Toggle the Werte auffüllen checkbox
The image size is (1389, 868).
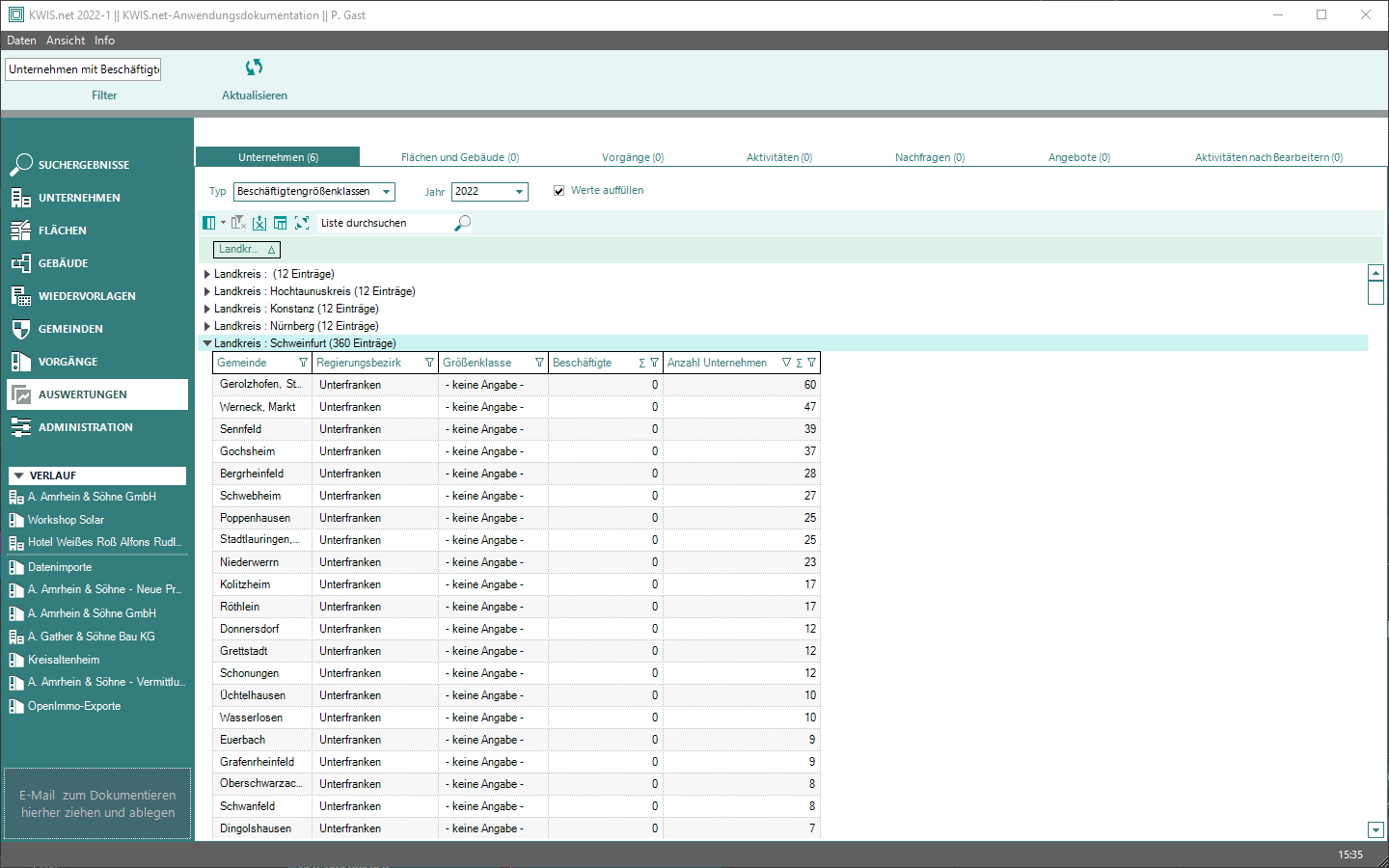(x=558, y=191)
